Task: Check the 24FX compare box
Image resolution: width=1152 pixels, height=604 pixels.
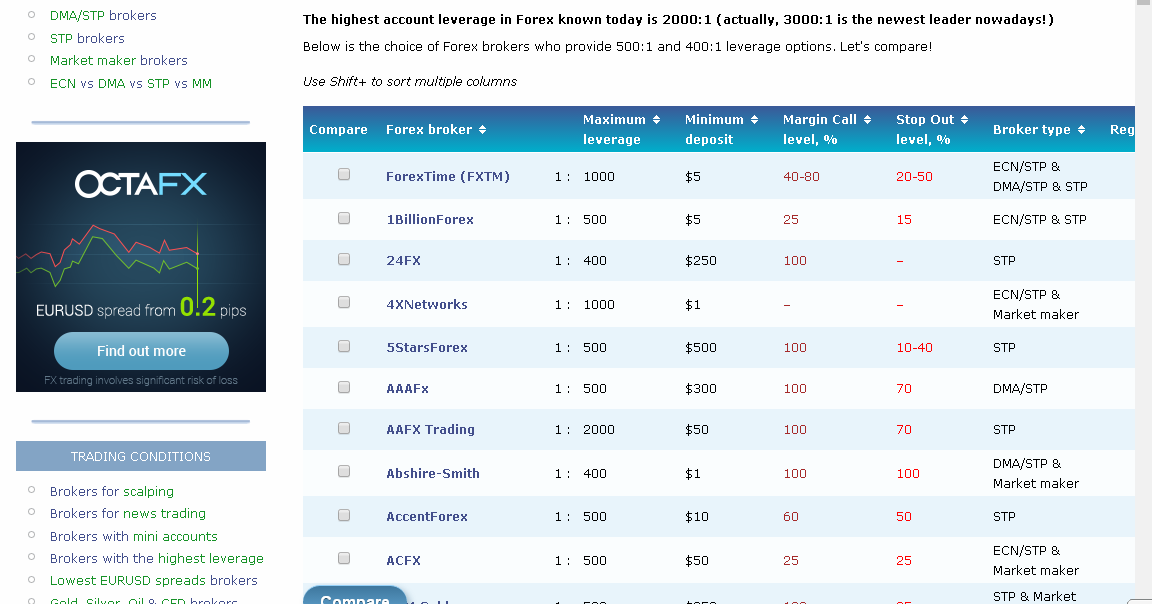Action: (x=344, y=259)
